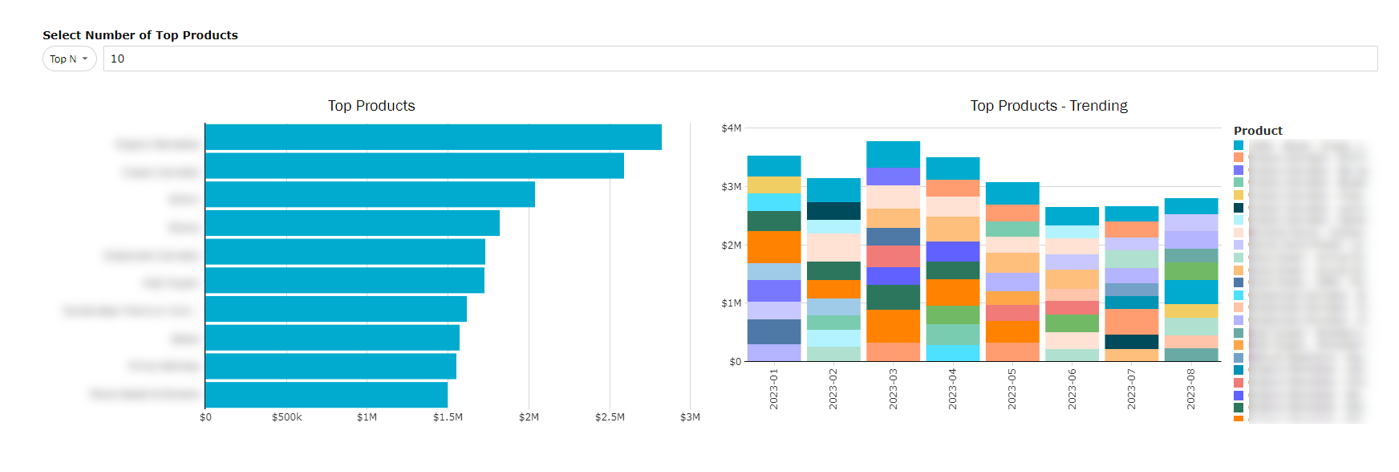Click the longest bar in Top Products
This screenshot has height=472, width=1399.
433,137
